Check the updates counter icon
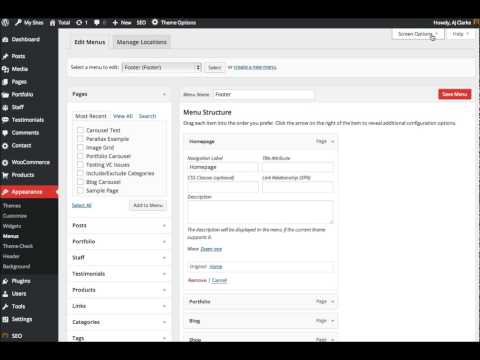Screen dimensions: 480x360 click(82, 22)
